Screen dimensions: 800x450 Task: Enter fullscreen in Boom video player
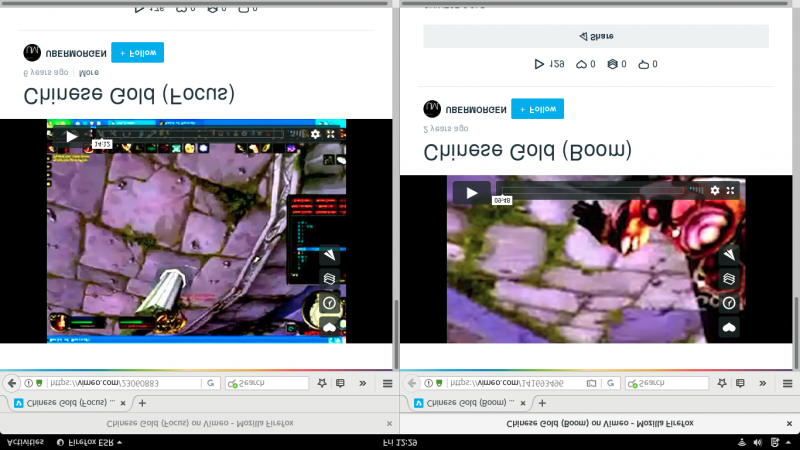pyautogui.click(x=731, y=190)
